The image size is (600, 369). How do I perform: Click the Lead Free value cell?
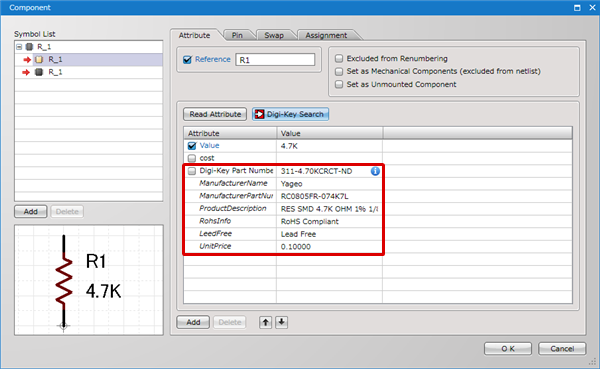click(x=329, y=234)
